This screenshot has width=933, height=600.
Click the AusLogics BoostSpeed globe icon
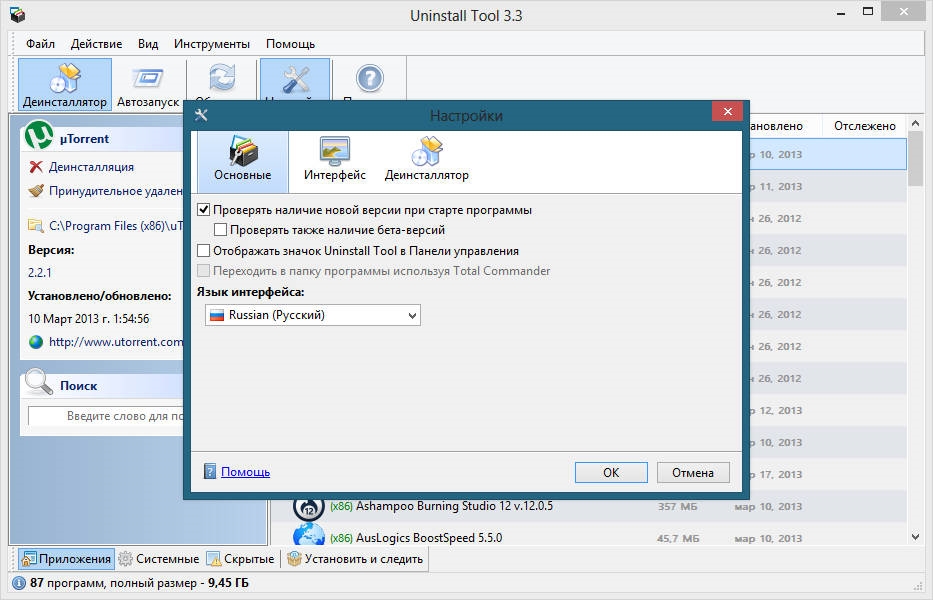[x=308, y=535]
